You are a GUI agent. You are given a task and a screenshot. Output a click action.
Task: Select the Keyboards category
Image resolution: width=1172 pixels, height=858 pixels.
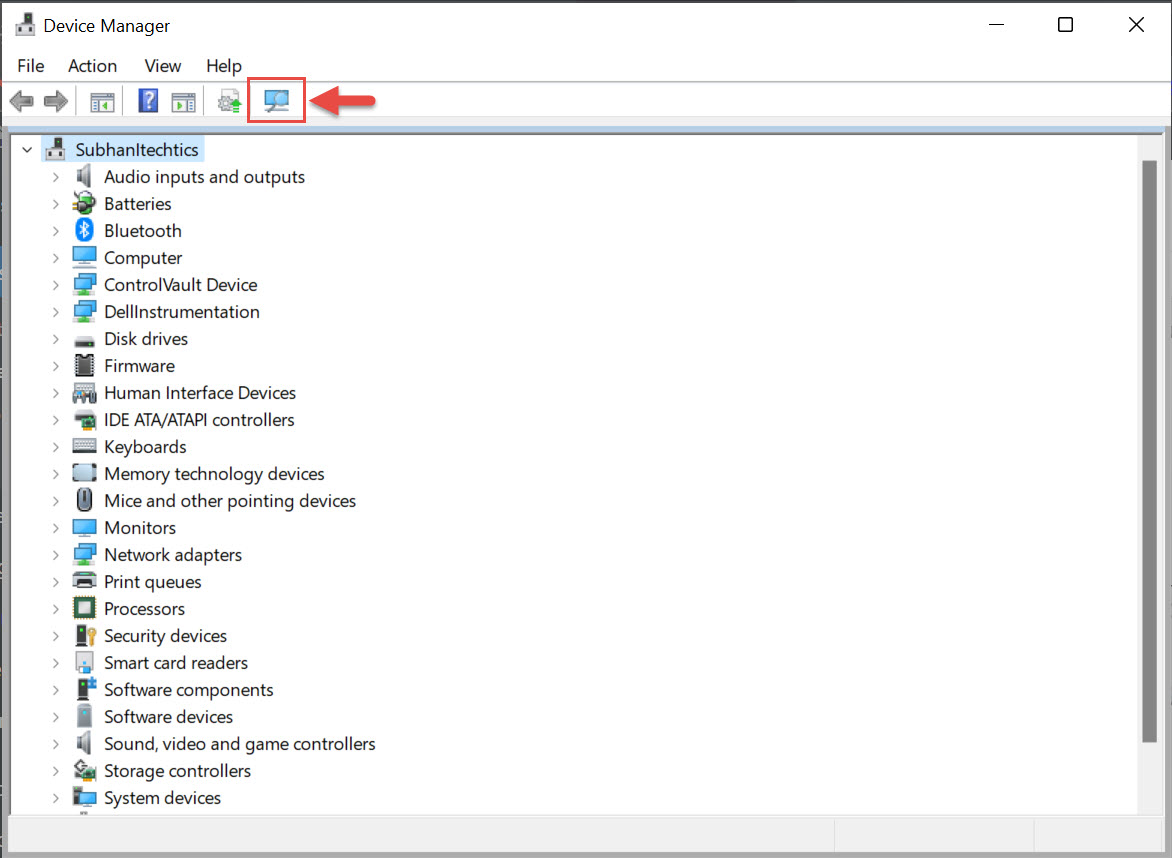coord(145,446)
